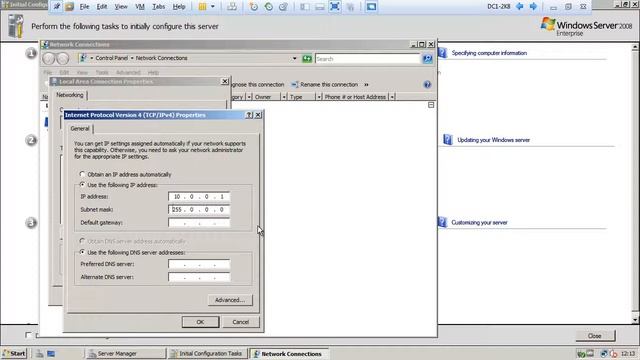Viewport: 640px width, 360px height.
Task: Click icon beside Specifying computer information
Action: [442, 53]
